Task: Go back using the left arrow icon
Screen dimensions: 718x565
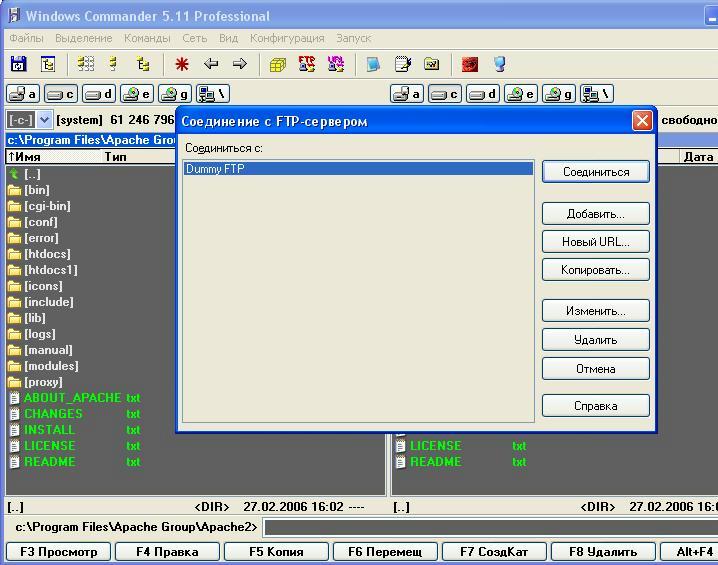Action: coord(211,64)
